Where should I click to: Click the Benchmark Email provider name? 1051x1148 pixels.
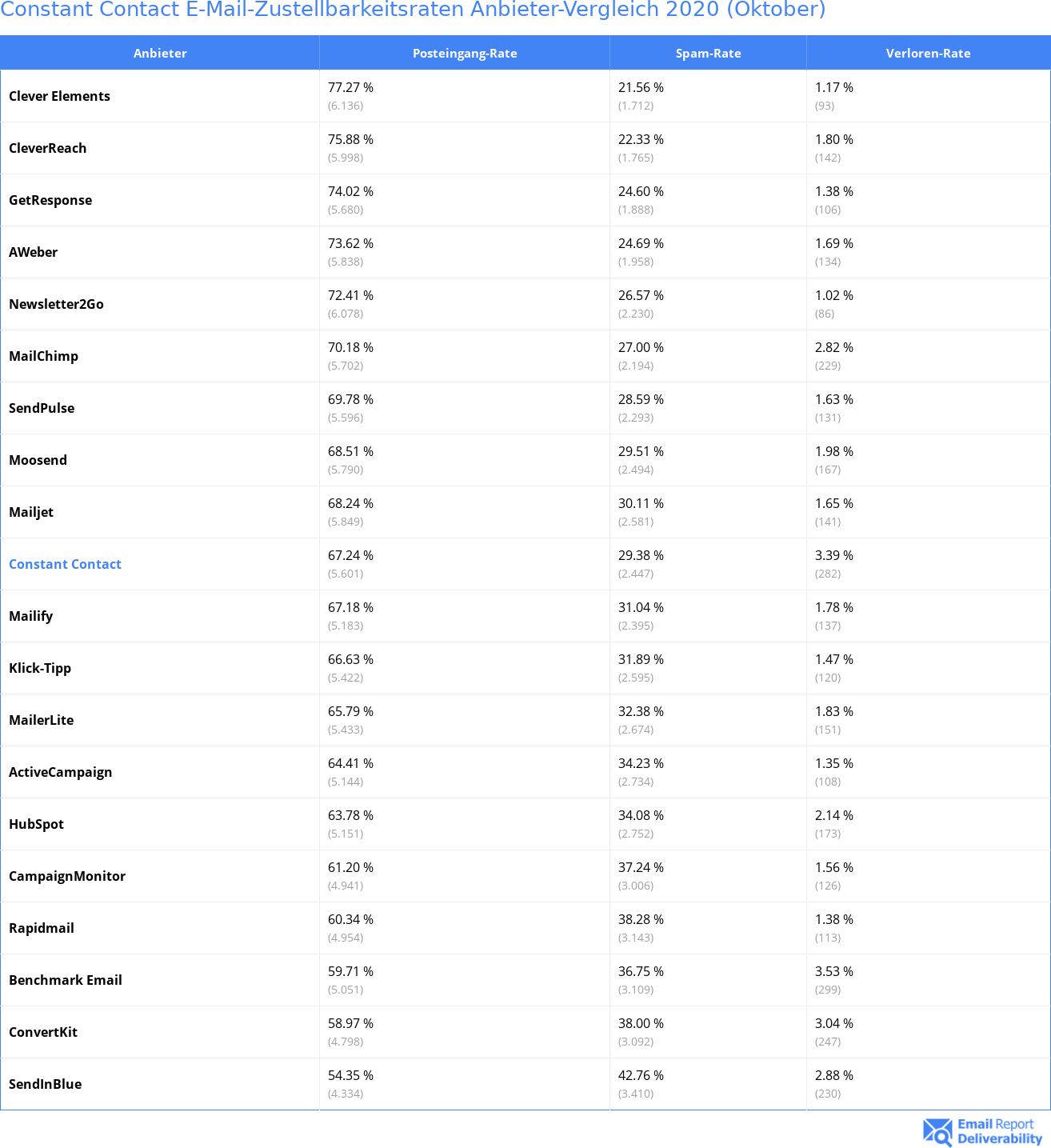tap(66, 980)
